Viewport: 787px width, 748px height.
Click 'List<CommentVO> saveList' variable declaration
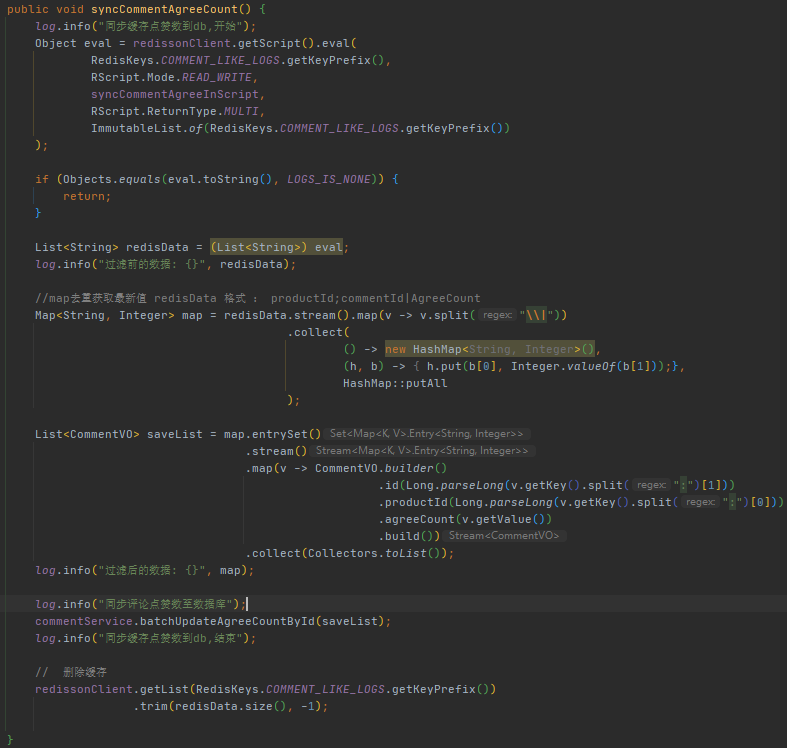point(118,434)
